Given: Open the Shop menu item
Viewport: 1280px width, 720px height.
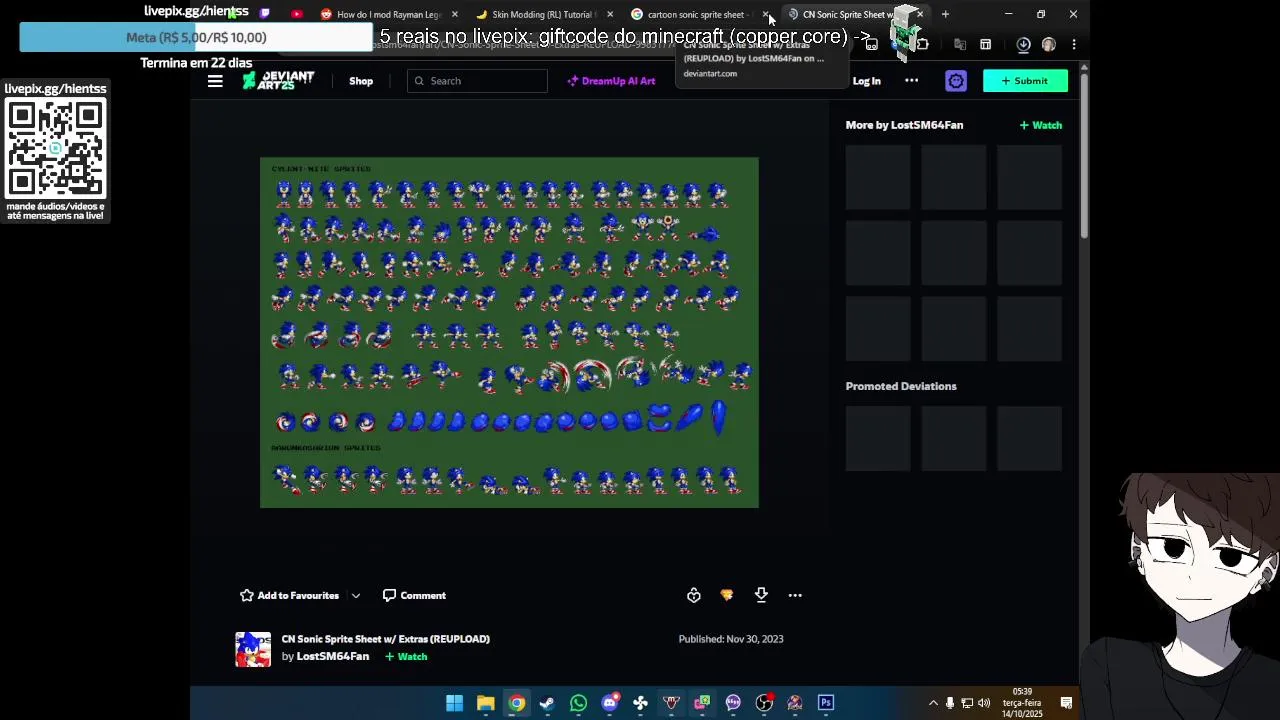Looking at the screenshot, I should coord(361,81).
